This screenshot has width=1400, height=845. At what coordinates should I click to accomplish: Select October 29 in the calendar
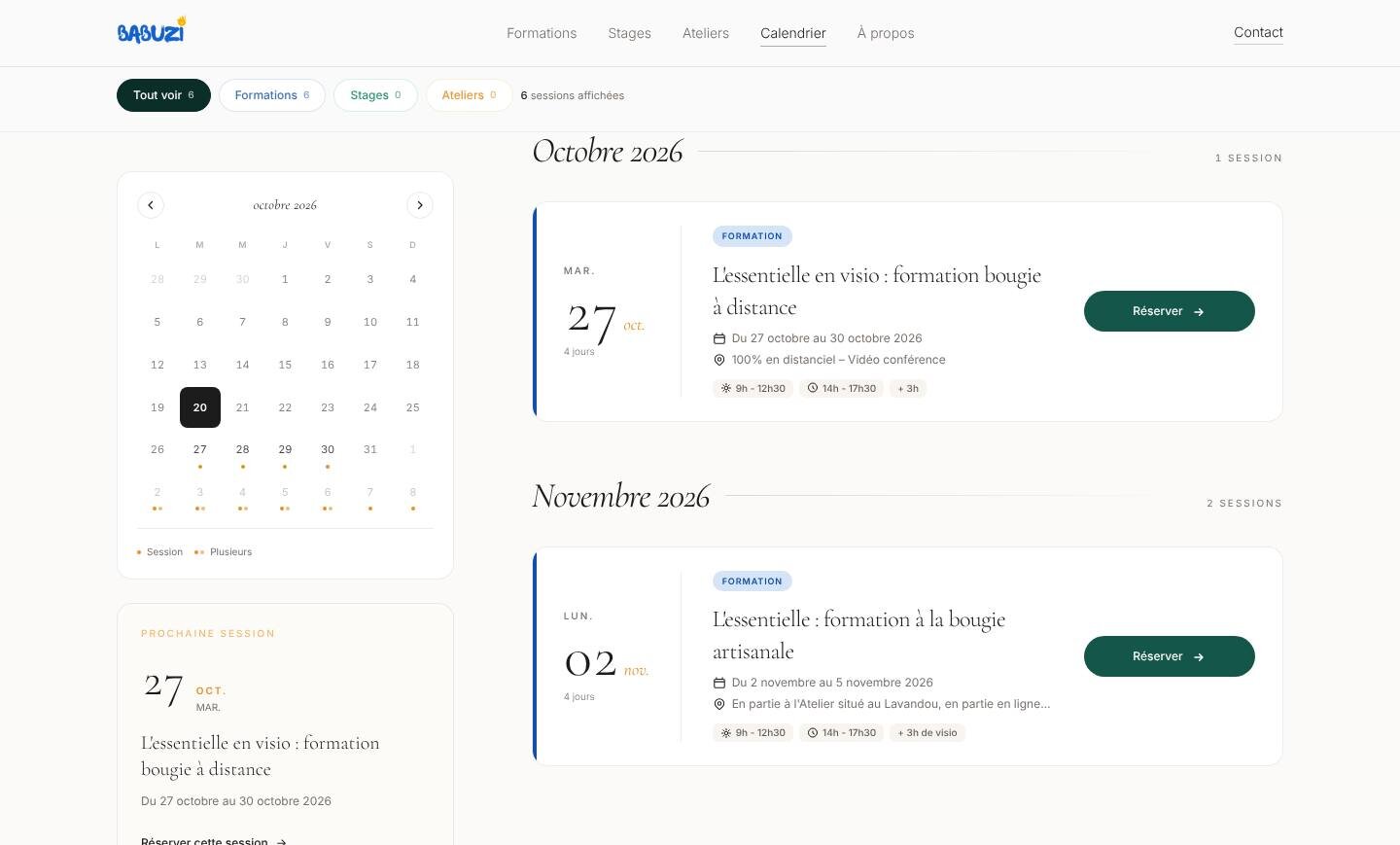tap(285, 450)
